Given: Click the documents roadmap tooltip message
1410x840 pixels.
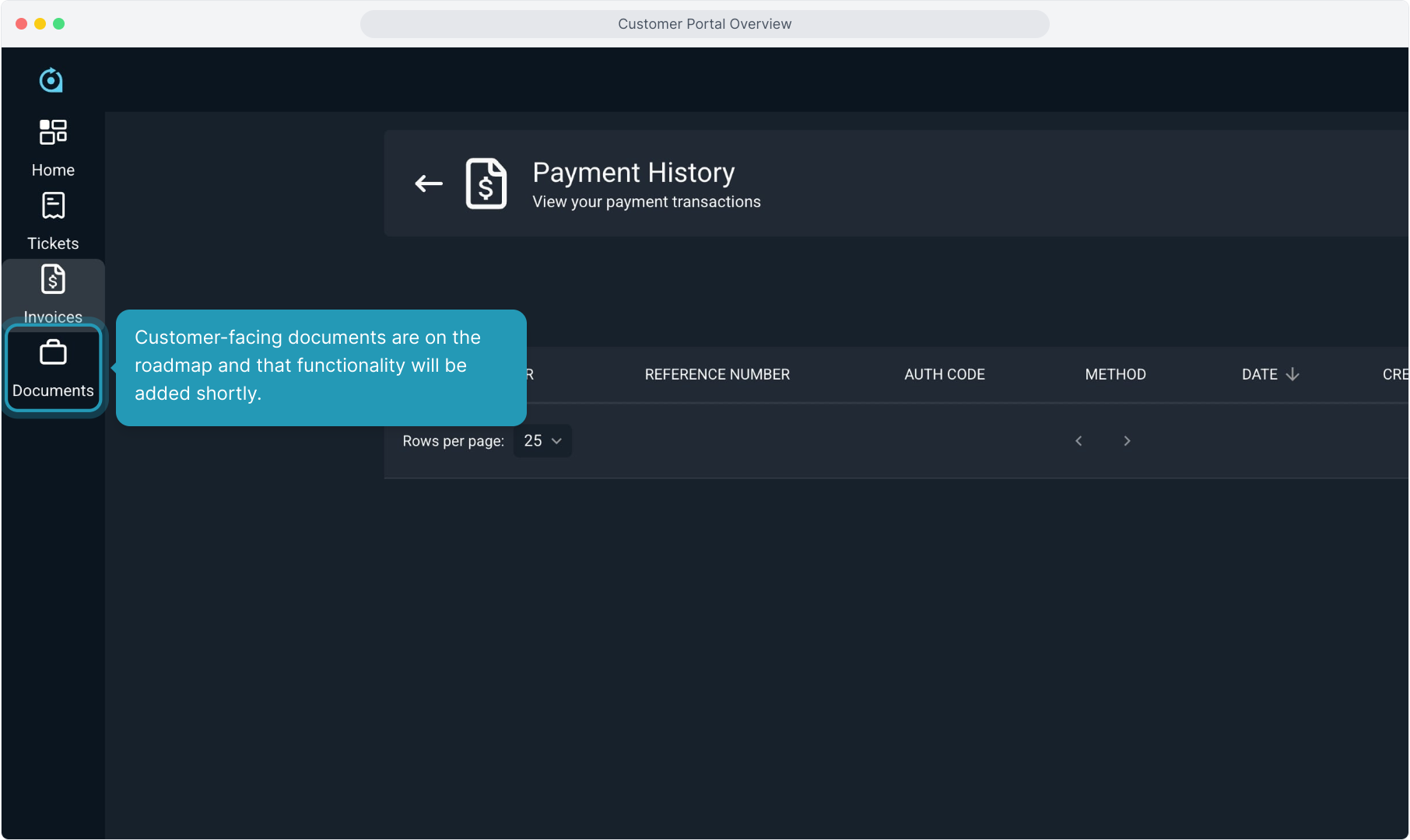Looking at the screenshot, I should (321, 366).
